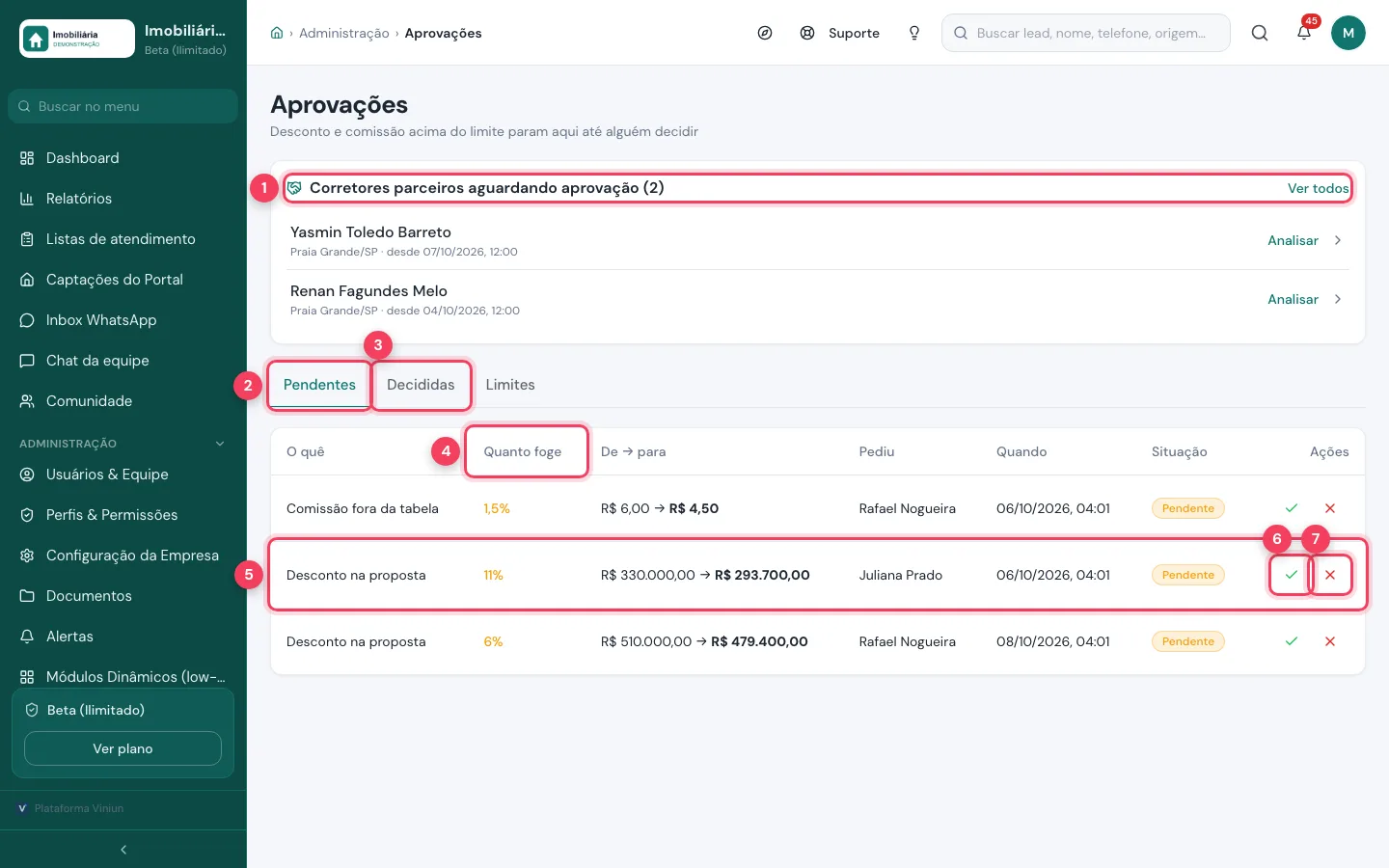Focus the Buscar lead search field
Viewport: 1389px width, 868px height.
pyautogui.click(x=1086, y=33)
